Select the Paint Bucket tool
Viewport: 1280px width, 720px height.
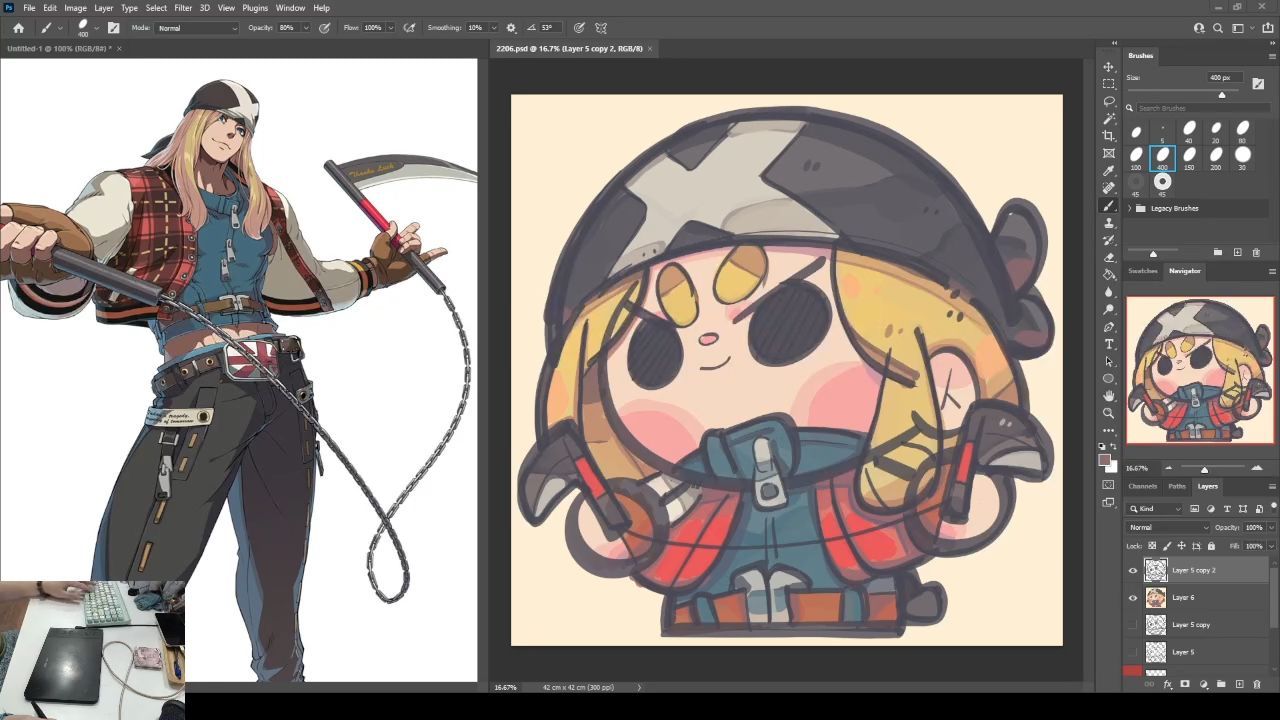pyautogui.click(x=1108, y=275)
